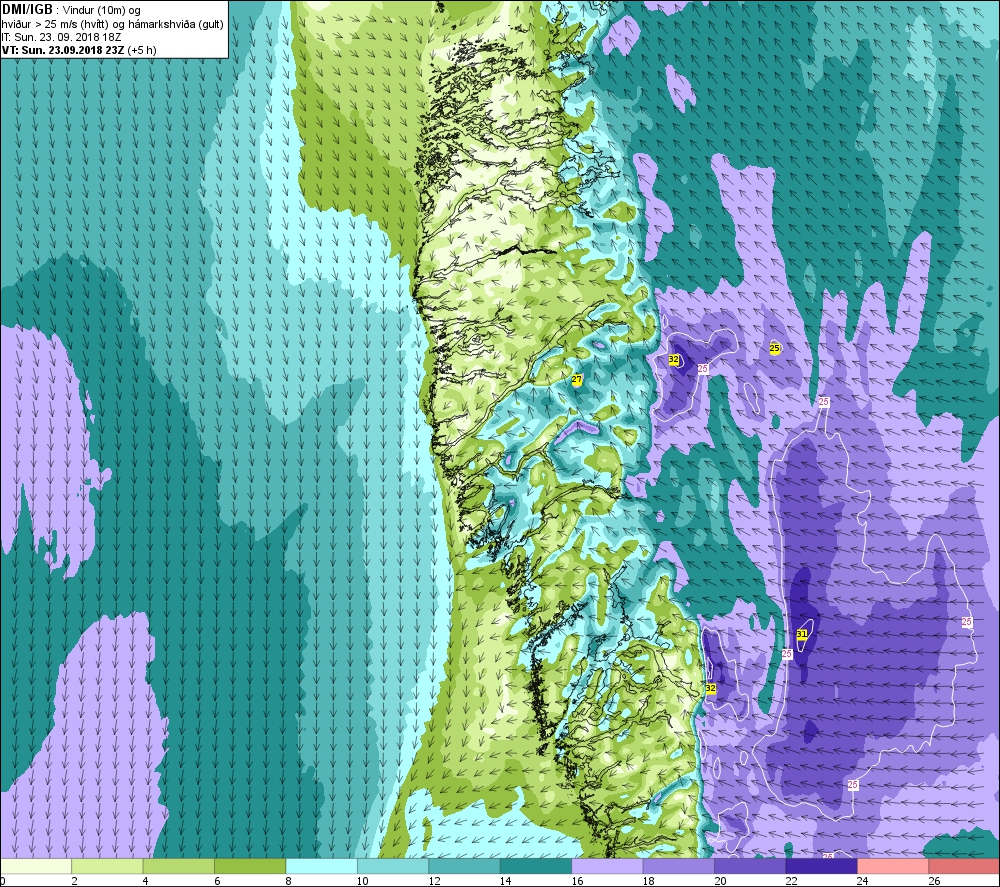Click the 24–26 m/s pink legend swatch
This screenshot has width=1000, height=887.
pyautogui.click(x=893, y=866)
